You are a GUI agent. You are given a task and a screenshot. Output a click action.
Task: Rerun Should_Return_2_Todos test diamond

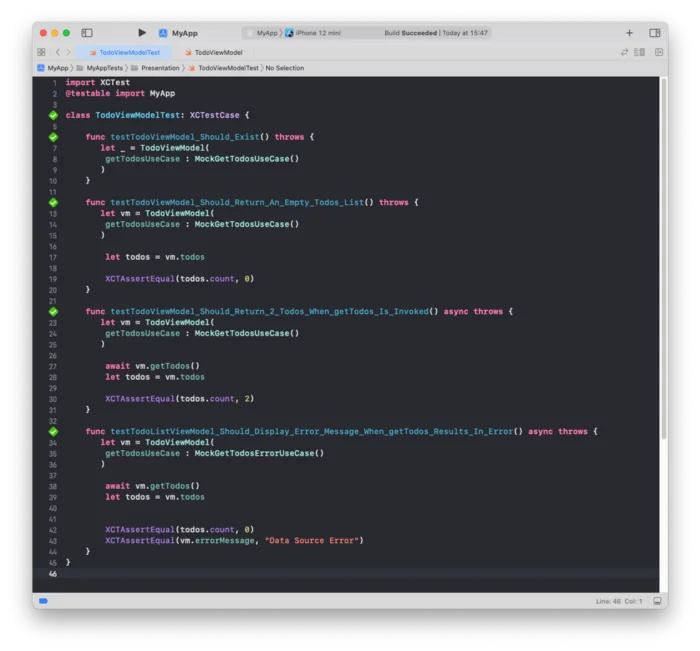[x=53, y=311]
